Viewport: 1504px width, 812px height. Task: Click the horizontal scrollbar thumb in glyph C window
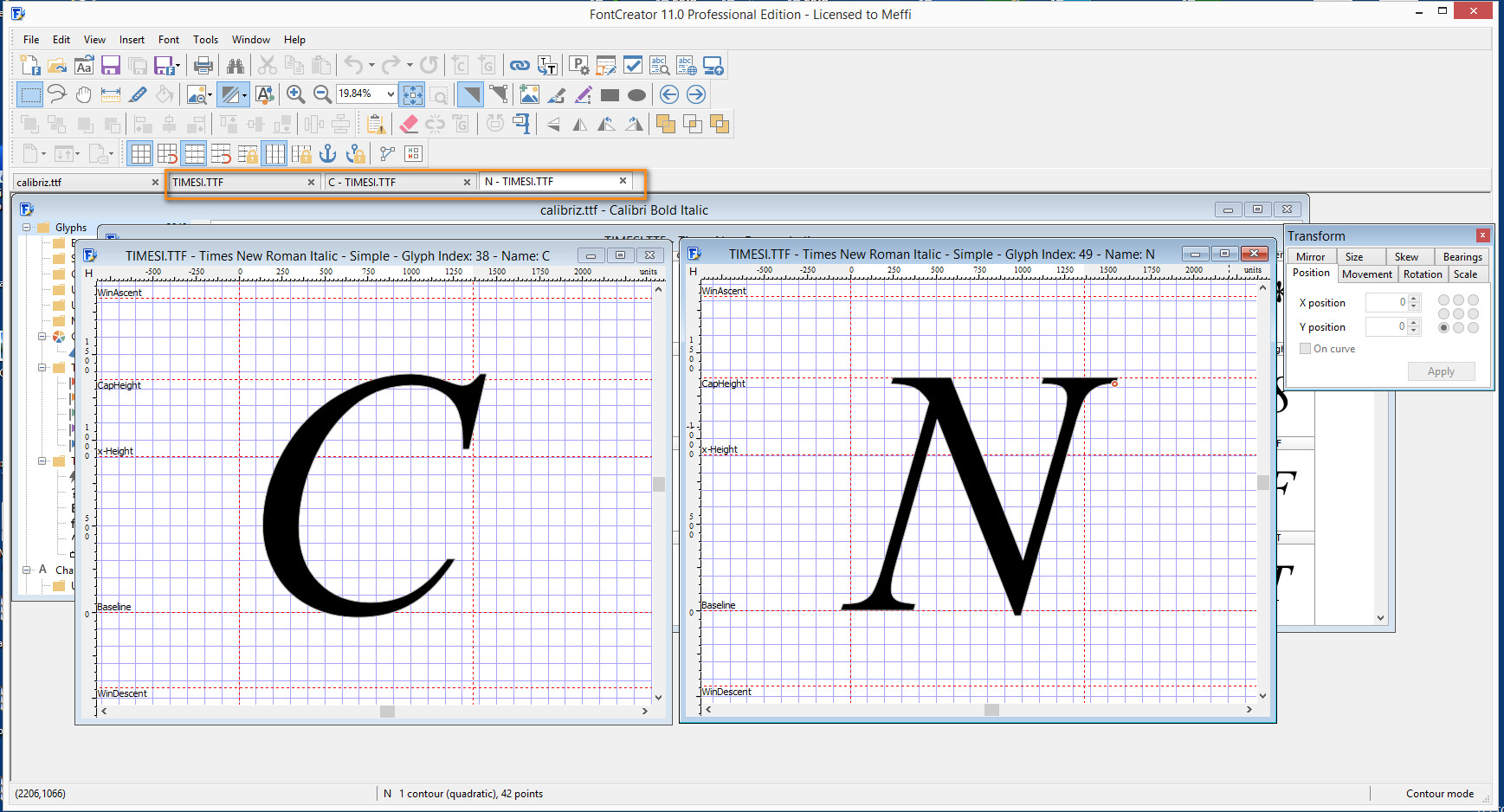coord(387,712)
